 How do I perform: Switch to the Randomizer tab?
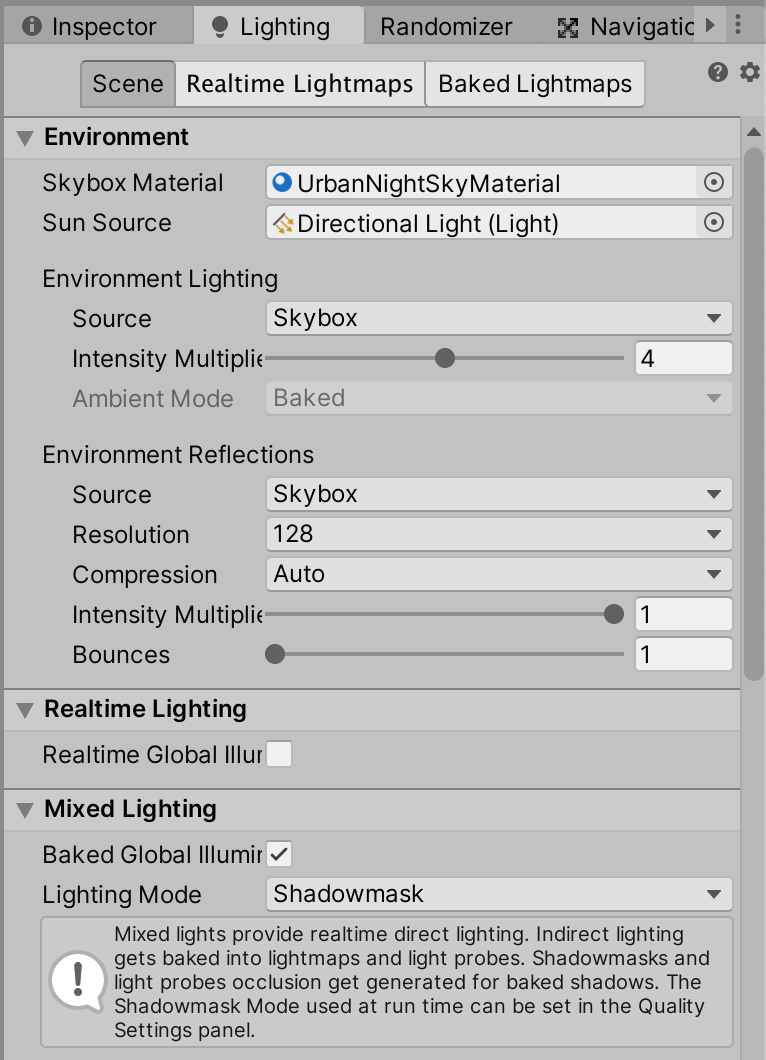[446, 27]
